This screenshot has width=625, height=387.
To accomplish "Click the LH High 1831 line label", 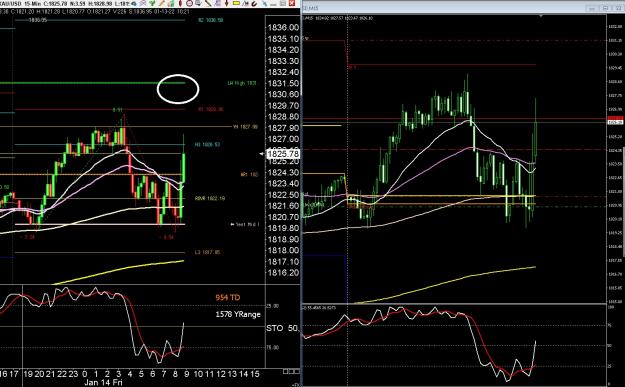I will (242, 83).
